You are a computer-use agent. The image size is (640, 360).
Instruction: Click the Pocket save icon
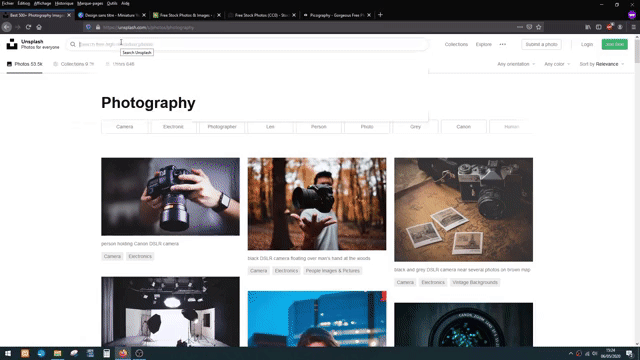point(529,27)
